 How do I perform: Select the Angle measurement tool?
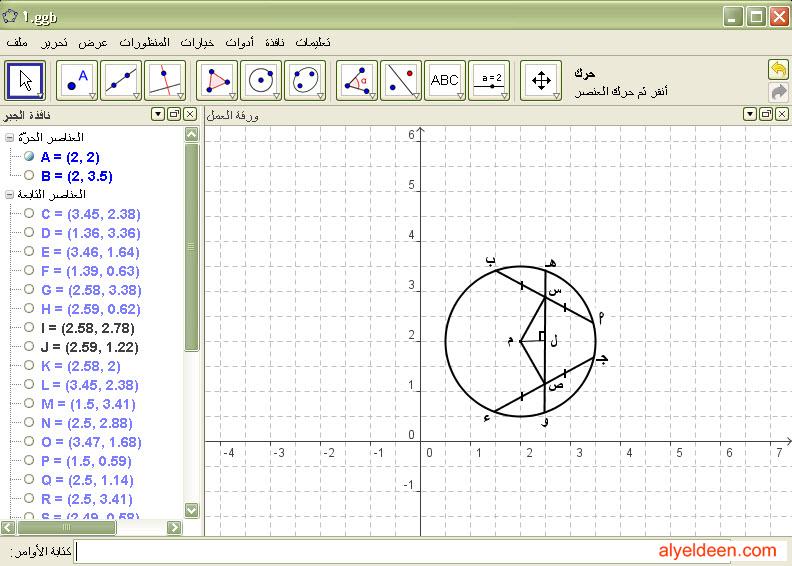[356, 80]
